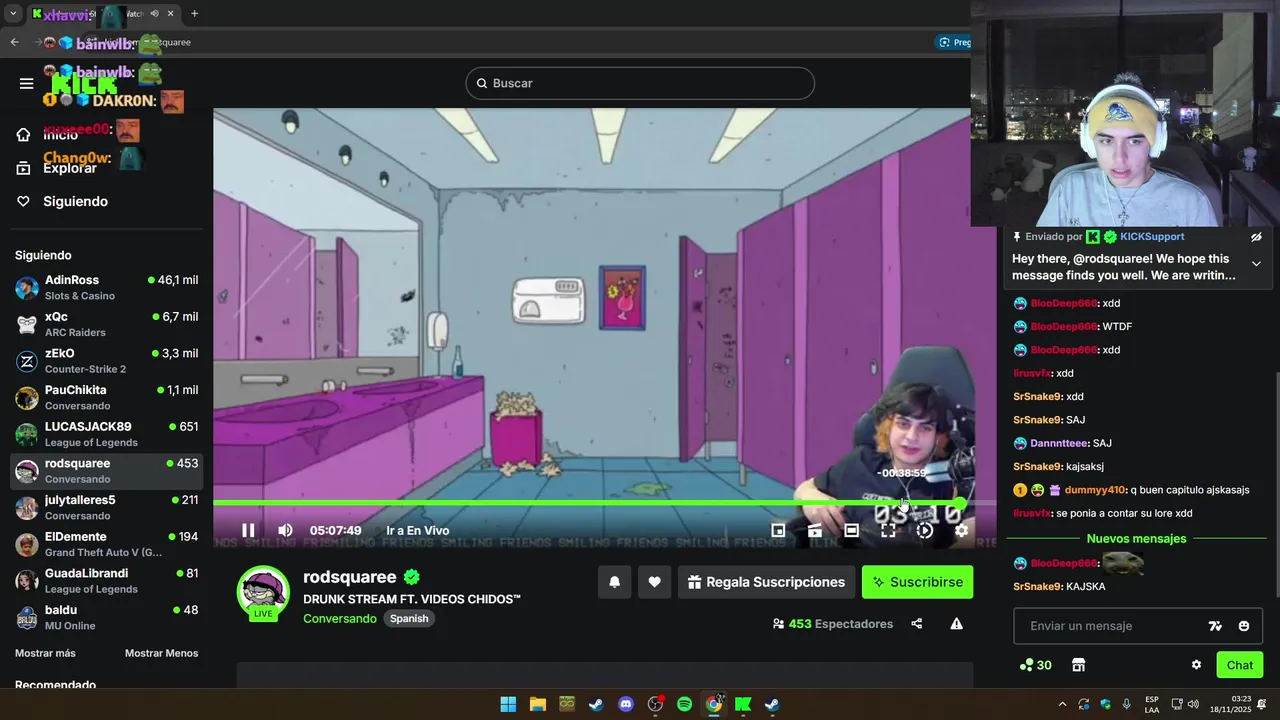The image size is (1280, 720).
Task: Open PauChikita channel in sidebar
Action: (106, 397)
